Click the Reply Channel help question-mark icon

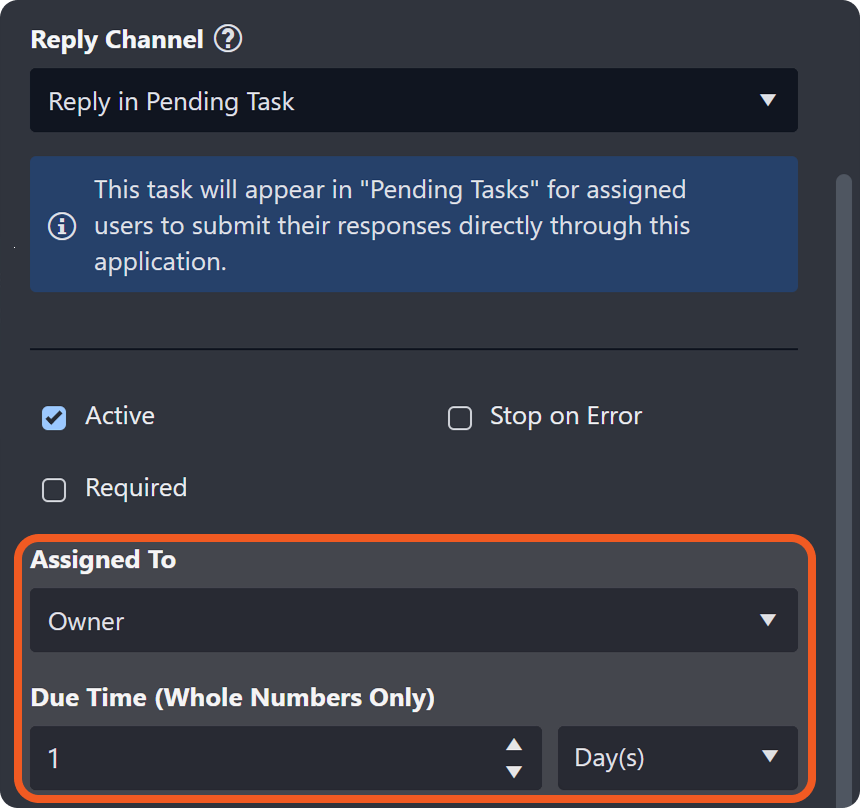click(230, 40)
